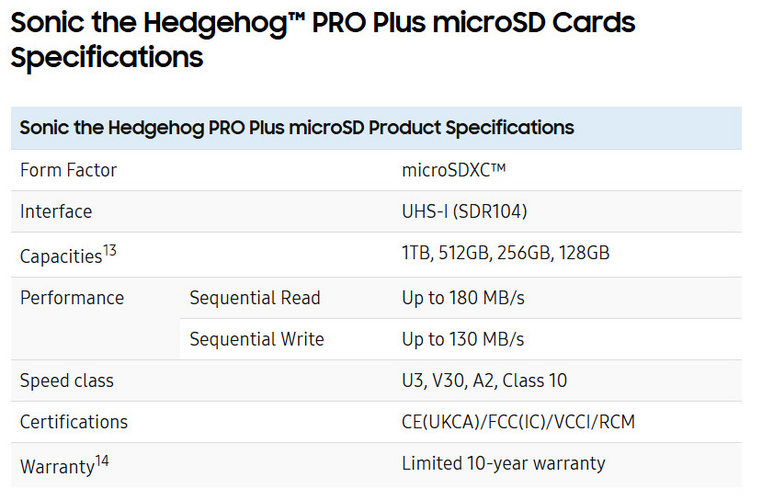
Task: Select the Performance row label
Action: coord(72,298)
